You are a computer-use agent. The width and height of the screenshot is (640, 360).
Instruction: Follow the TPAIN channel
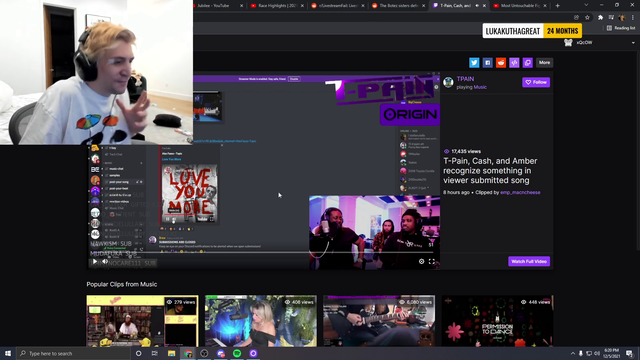(x=536, y=82)
